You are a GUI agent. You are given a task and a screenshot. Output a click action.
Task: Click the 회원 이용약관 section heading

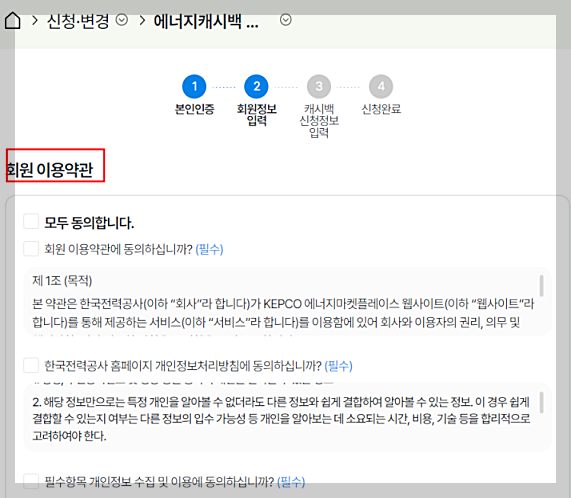point(50,170)
